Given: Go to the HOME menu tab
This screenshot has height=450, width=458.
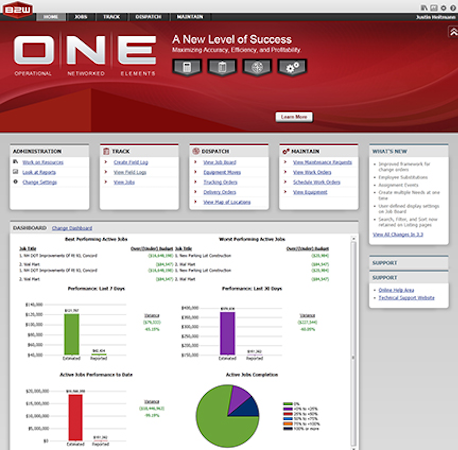Looking at the screenshot, I should click(x=51, y=17).
